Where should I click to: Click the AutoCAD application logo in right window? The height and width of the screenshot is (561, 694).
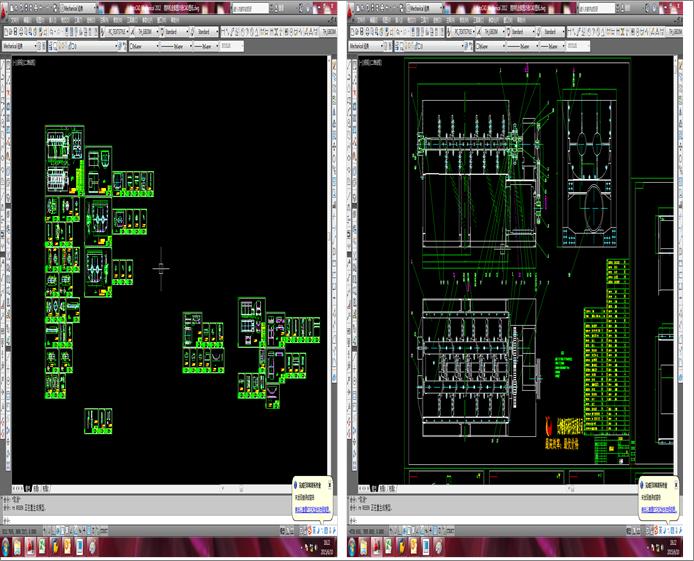(354, 8)
